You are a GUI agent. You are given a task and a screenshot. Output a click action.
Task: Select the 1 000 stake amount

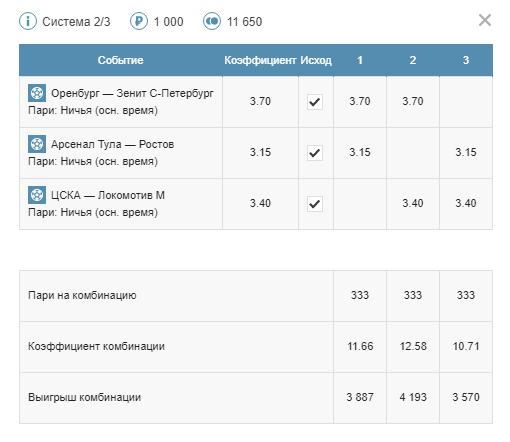168,22
